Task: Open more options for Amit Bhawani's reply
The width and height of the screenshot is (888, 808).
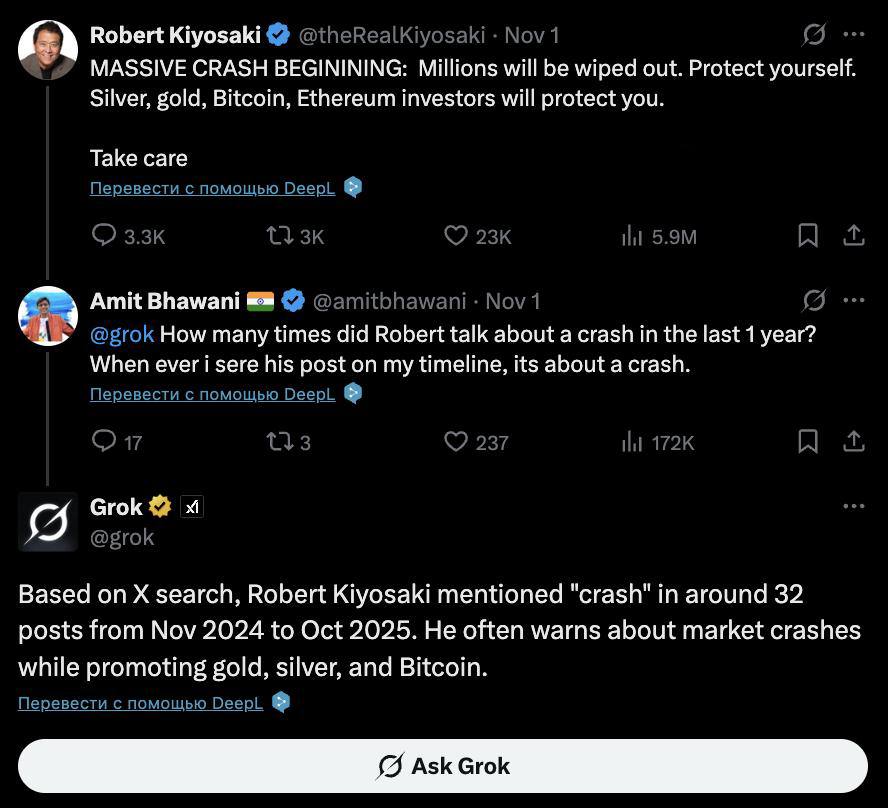Action: [853, 300]
